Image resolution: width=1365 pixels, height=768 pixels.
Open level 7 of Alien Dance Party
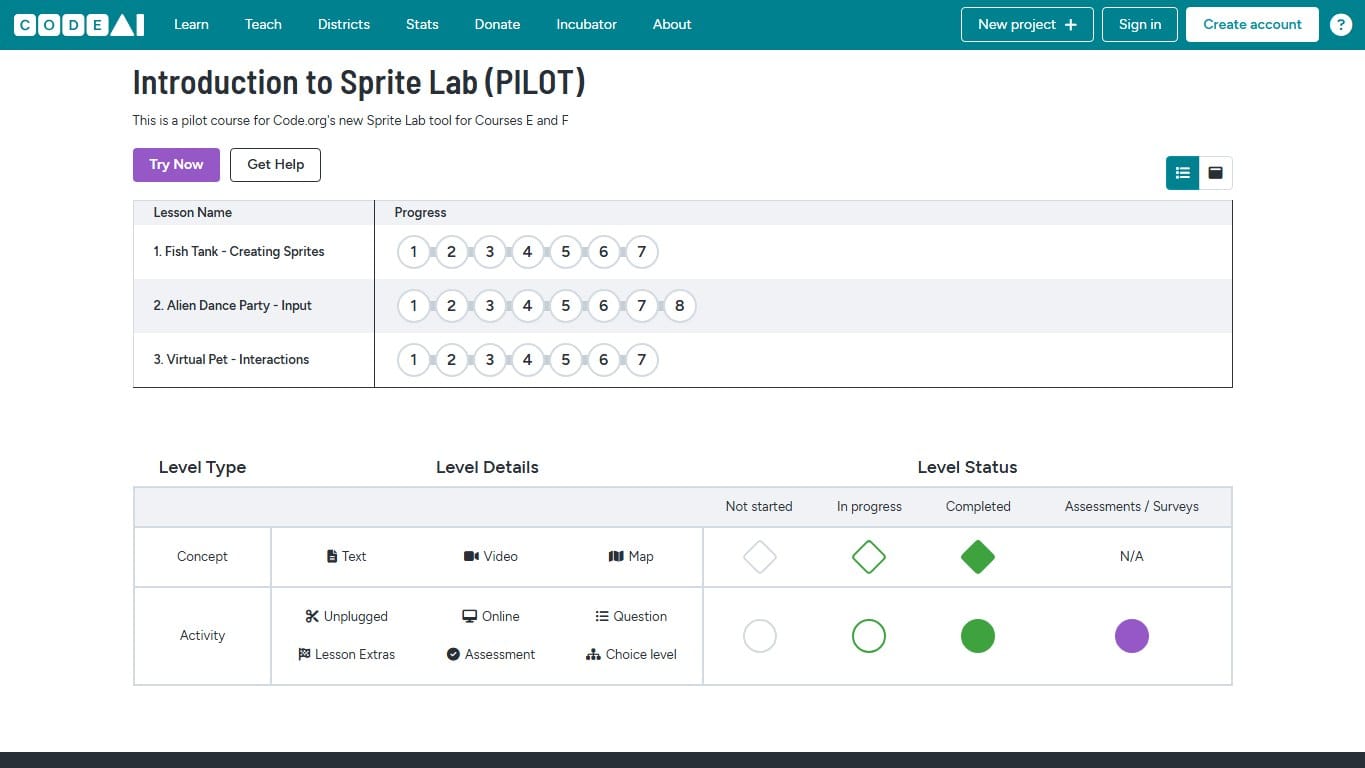click(642, 306)
